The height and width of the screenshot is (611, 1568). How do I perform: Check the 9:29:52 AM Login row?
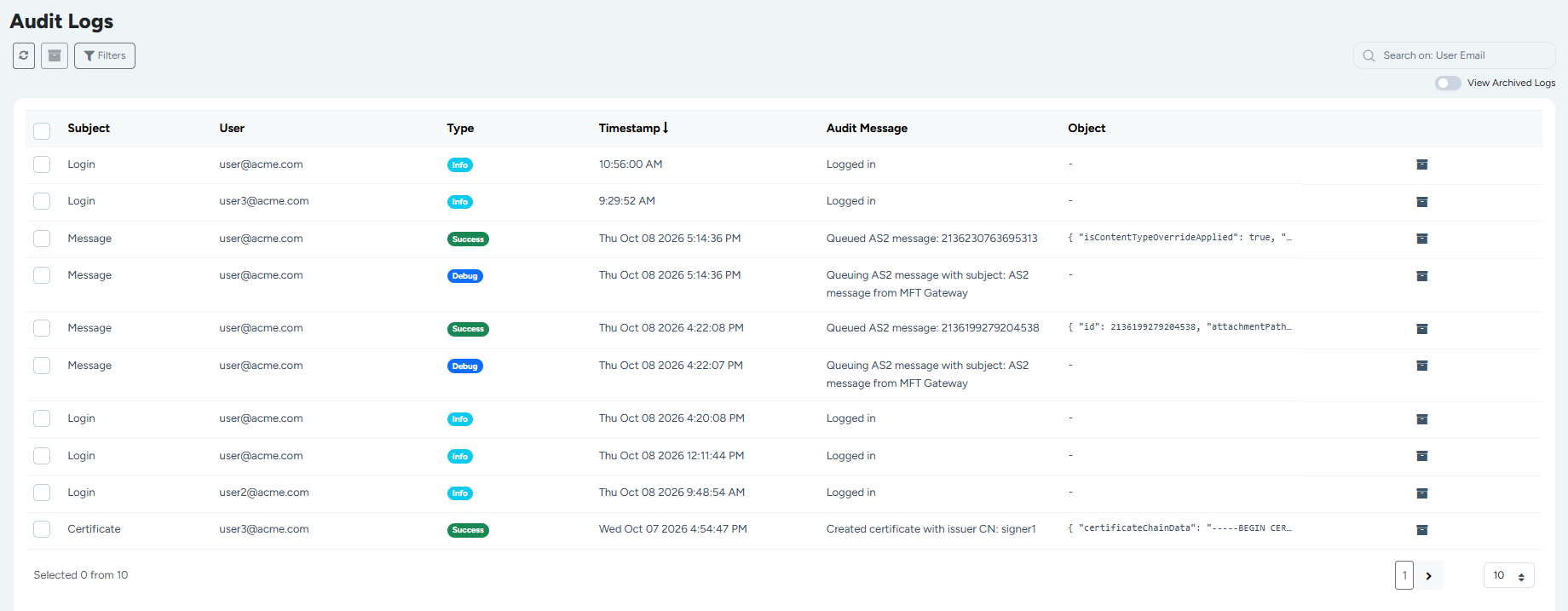[x=42, y=201]
